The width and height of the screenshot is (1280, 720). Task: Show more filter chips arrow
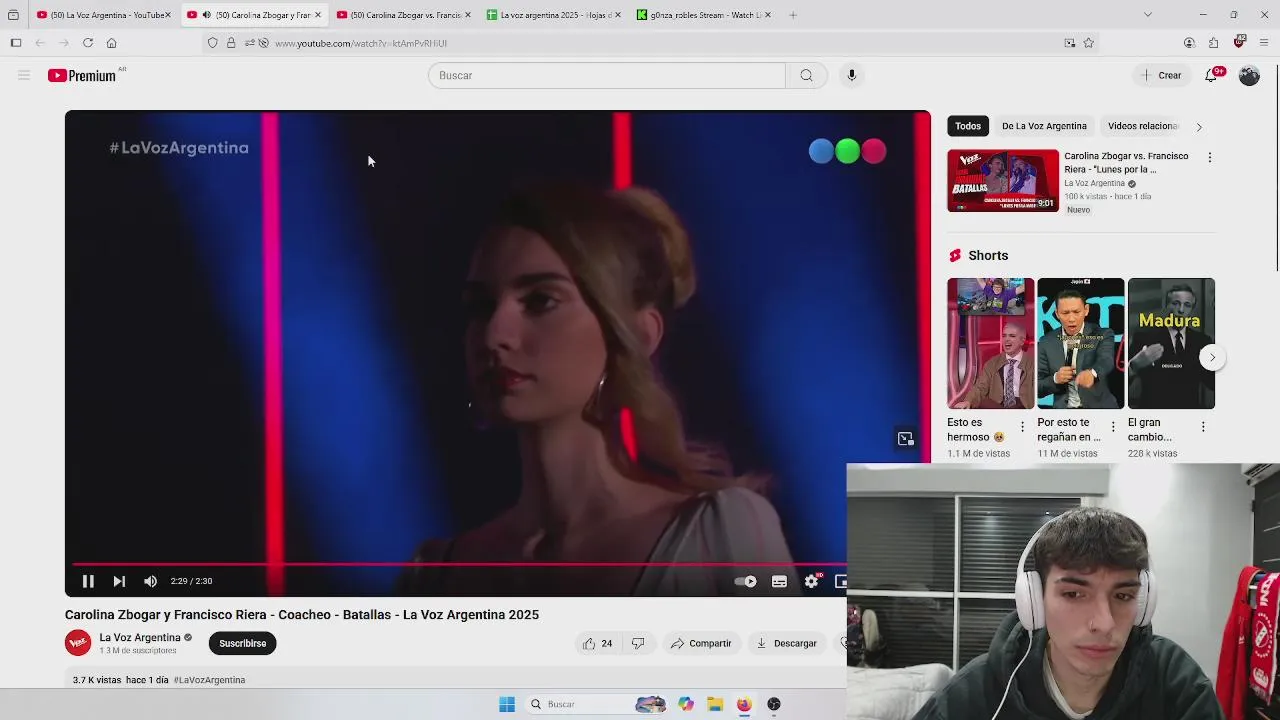(1199, 127)
